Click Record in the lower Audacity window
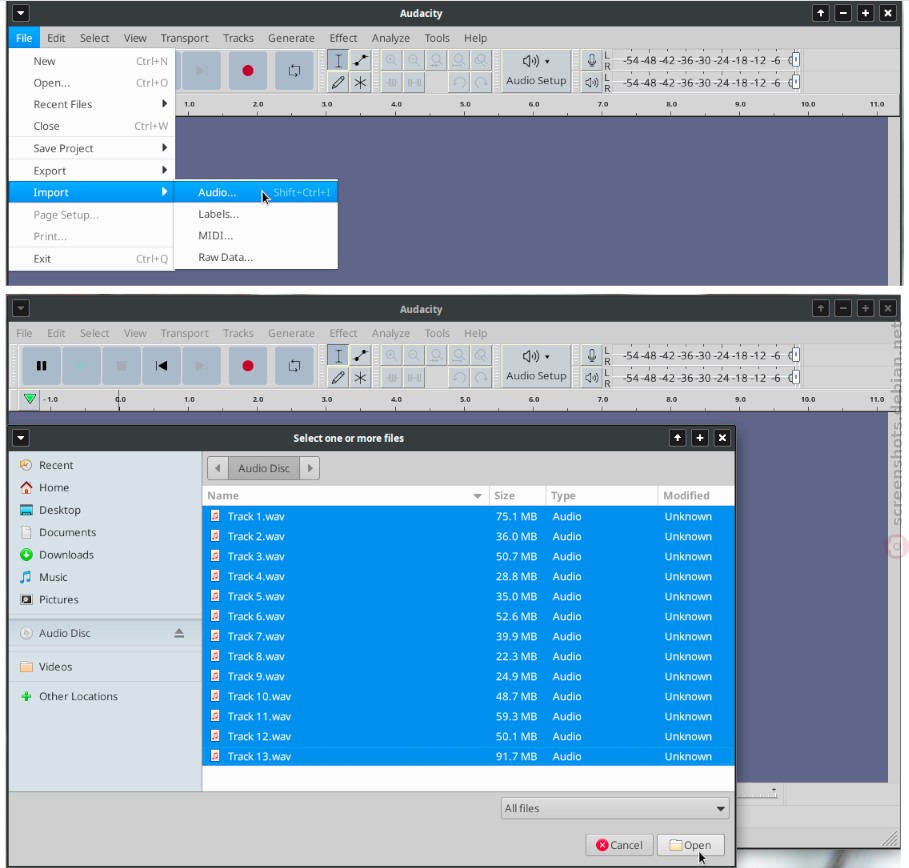 tap(248, 366)
